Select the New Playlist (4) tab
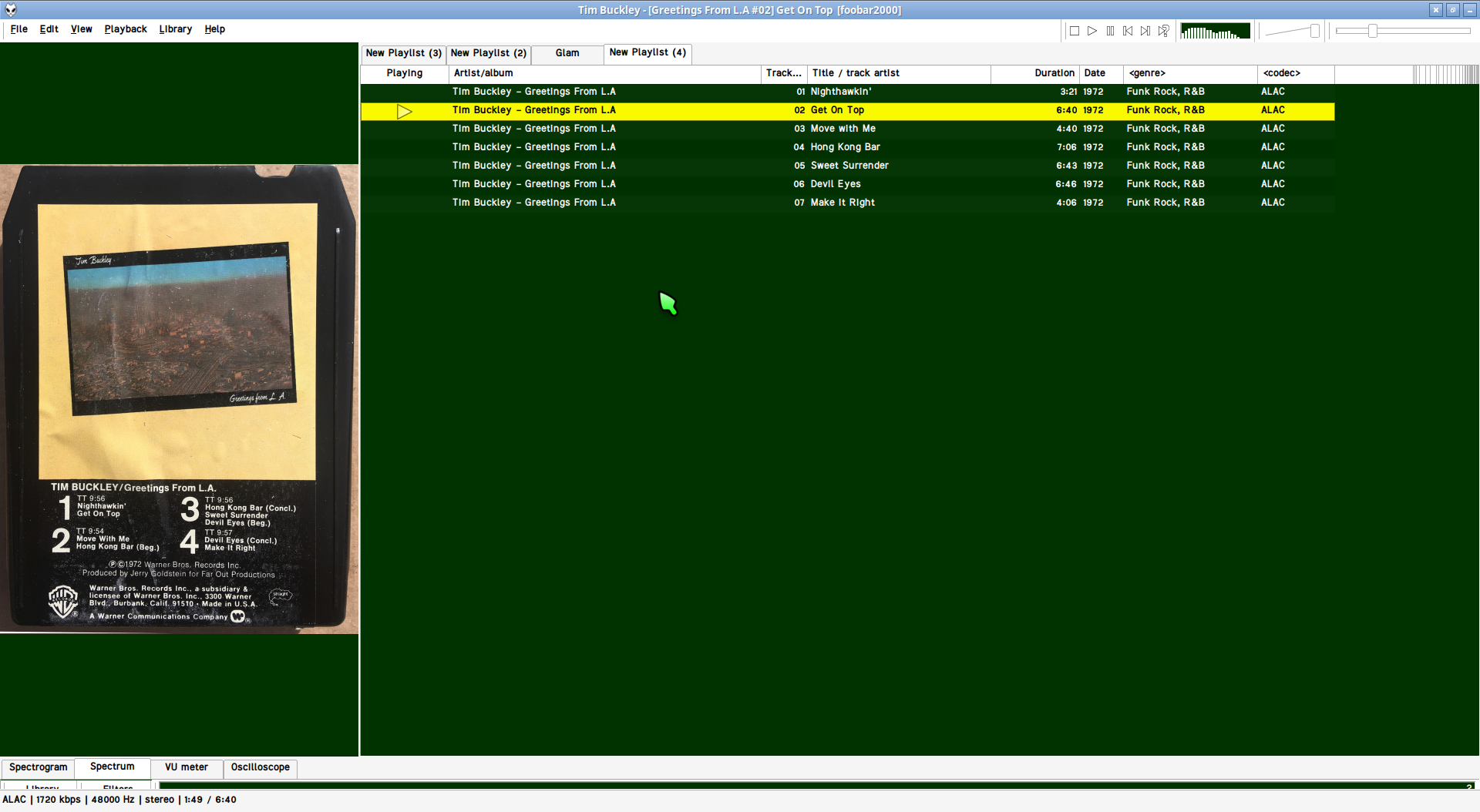Image resolution: width=1480 pixels, height=812 pixels. pyautogui.click(x=647, y=52)
